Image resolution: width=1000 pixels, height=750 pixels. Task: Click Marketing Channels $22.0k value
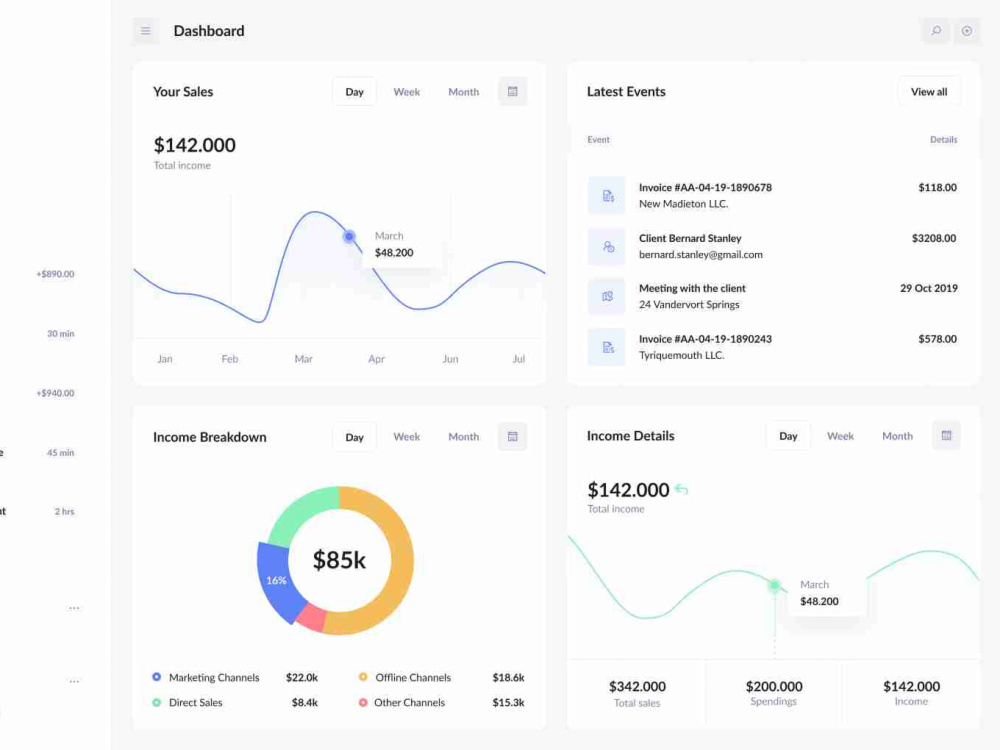[302, 677]
